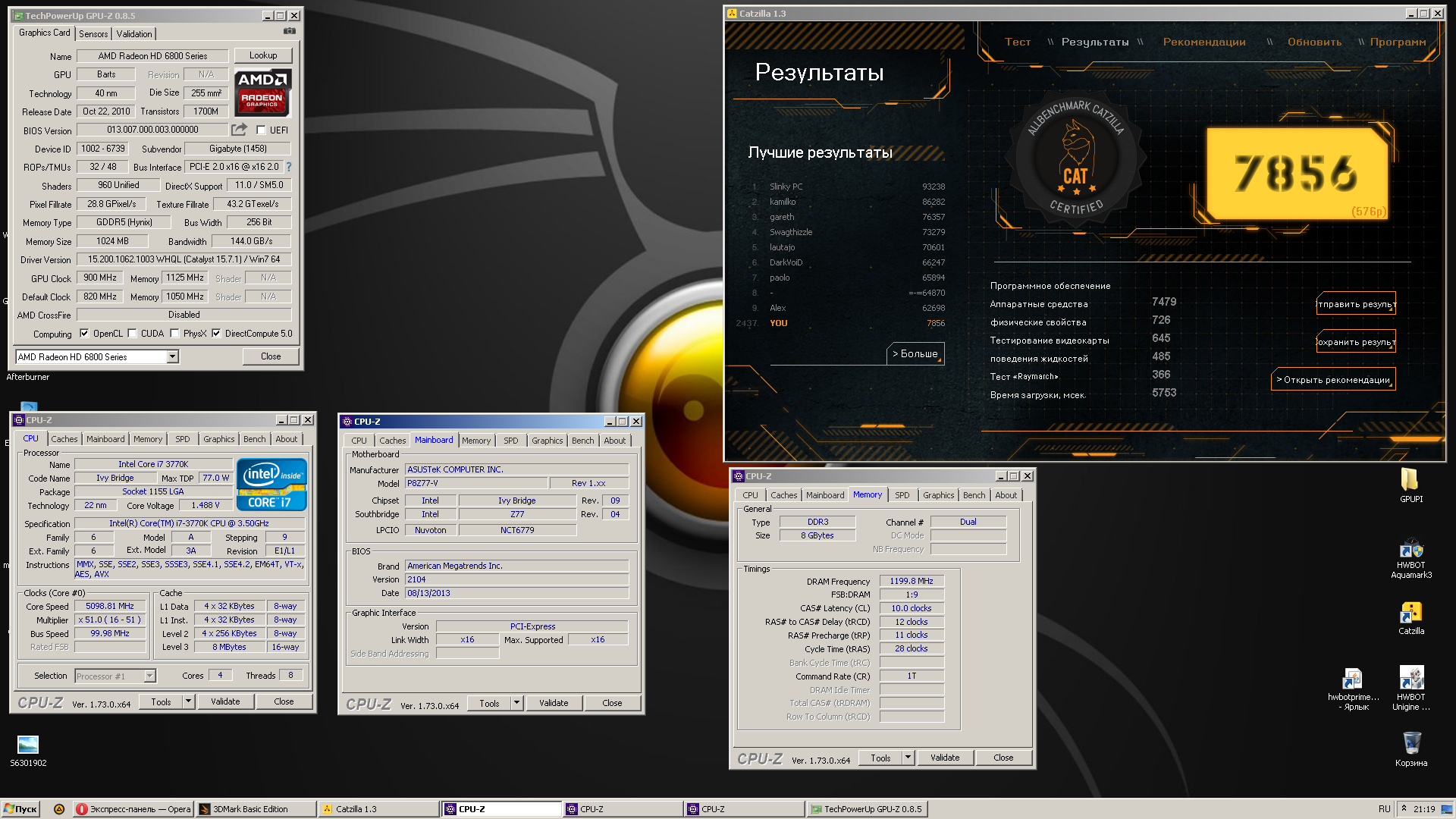Viewport: 1456px width, 819px height.
Task: Toggle the PhysX checkbox
Action: coord(174,334)
